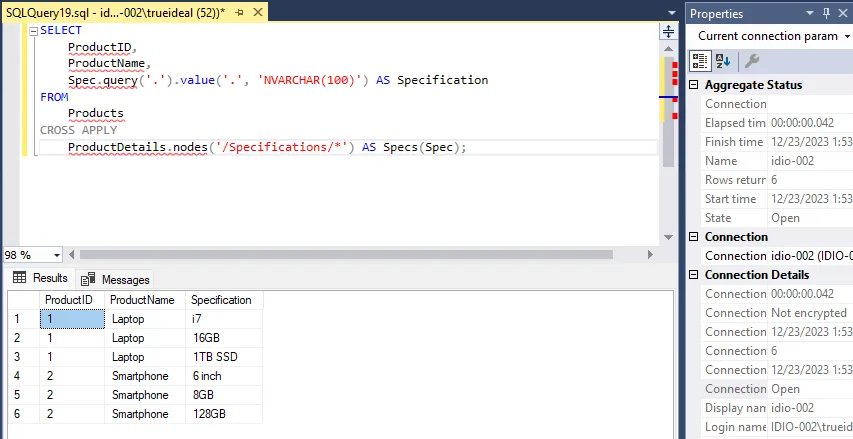Viewport: 853px width, 439px height.
Task: Collapse the Connection Details section
Action: click(x=695, y=275)
